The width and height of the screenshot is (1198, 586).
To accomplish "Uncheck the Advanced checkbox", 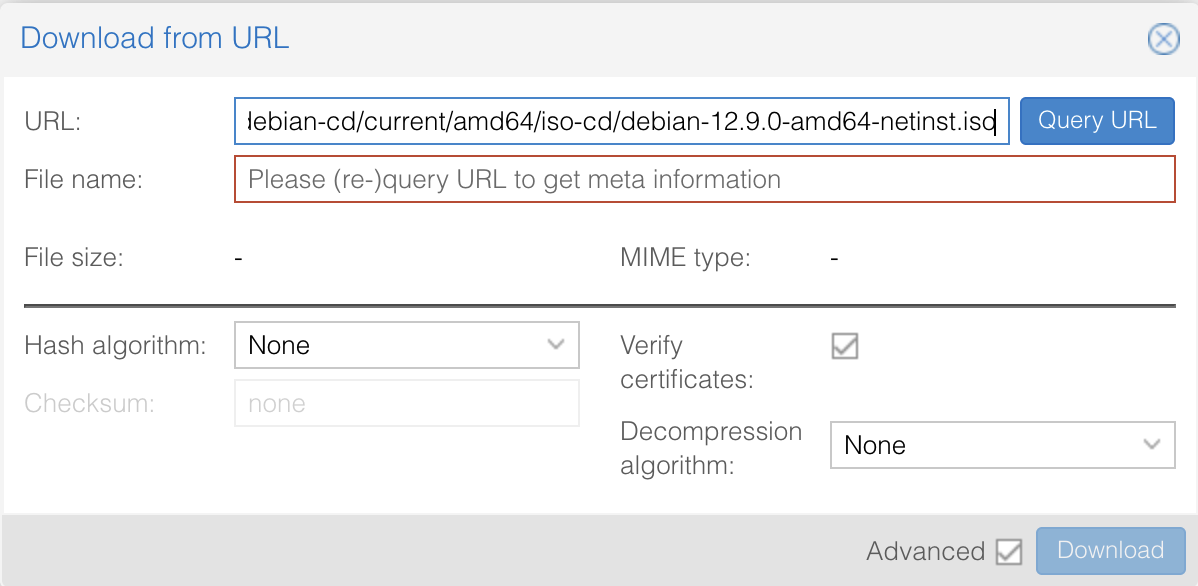I will click(1009, 551).
